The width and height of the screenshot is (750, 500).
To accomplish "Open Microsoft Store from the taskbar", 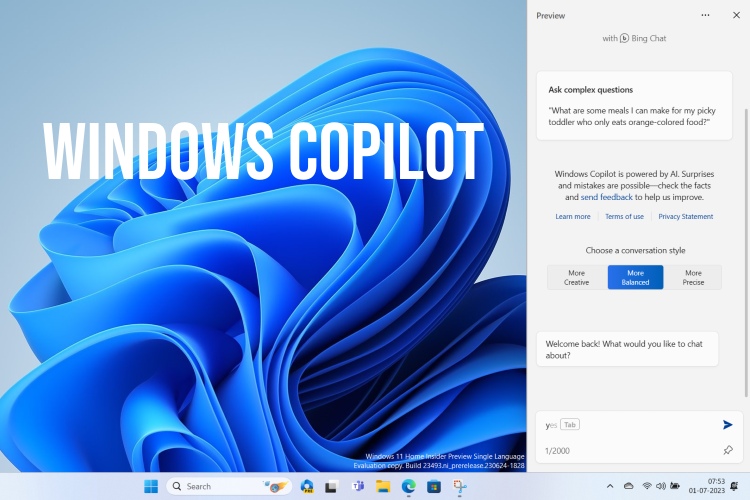I will [x=434, y=487].
